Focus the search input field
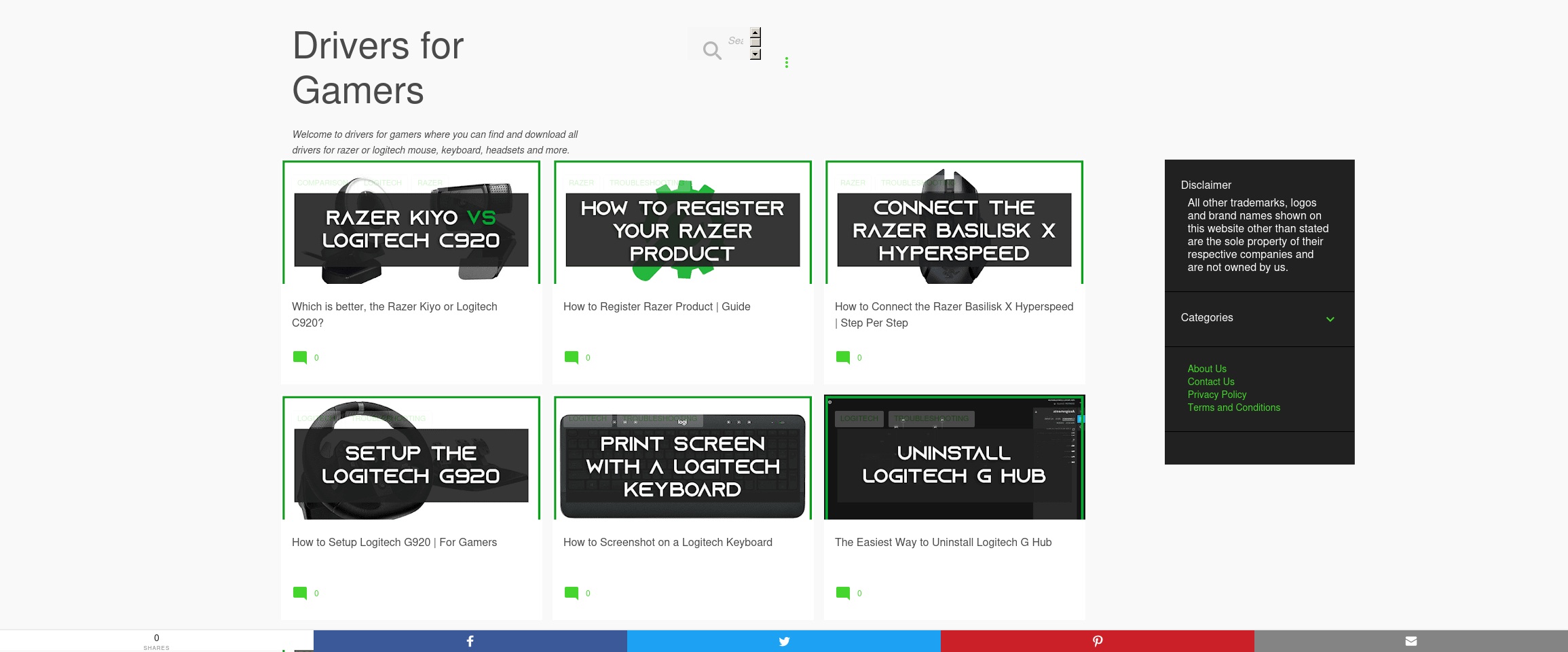 click(737, 41)
